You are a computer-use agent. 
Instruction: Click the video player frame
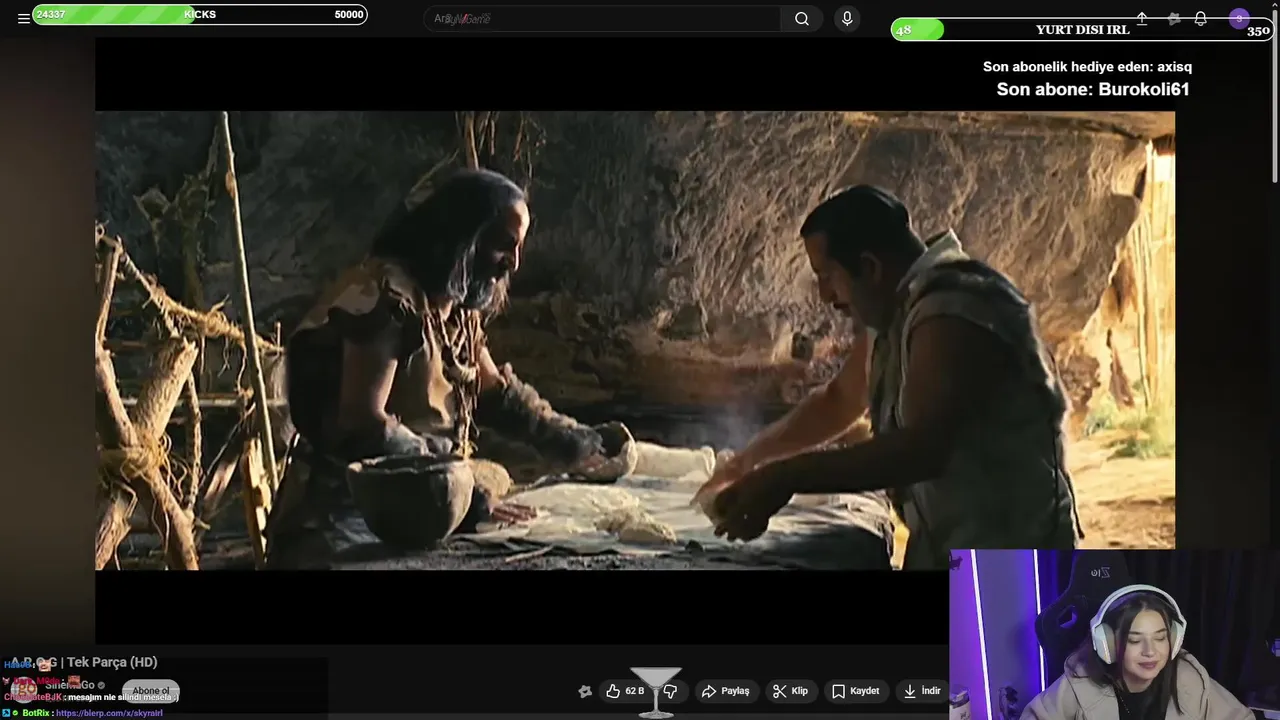coord(635,340)
